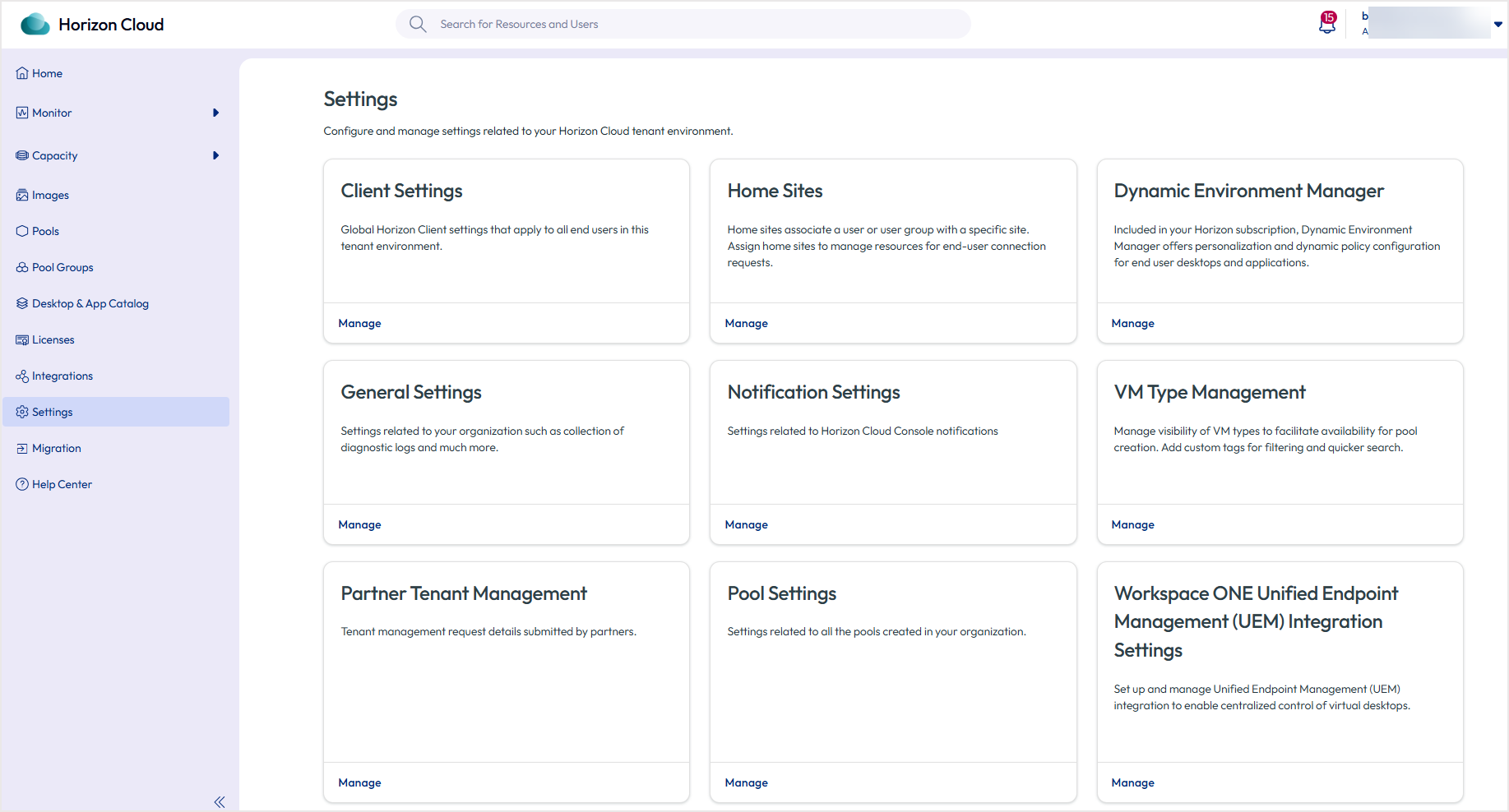Click the Monitor icon in sidebar
This screenshot has height=812, width=1509.
[22, 113]
